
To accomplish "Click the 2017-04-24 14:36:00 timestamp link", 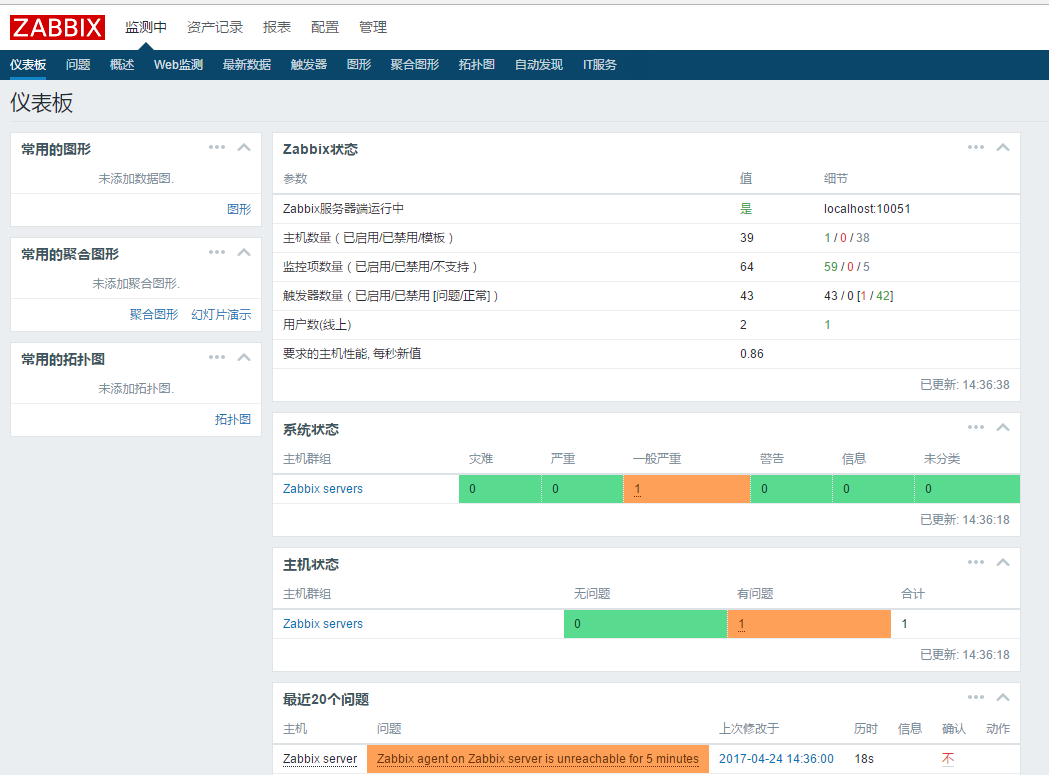I will 776,759.
